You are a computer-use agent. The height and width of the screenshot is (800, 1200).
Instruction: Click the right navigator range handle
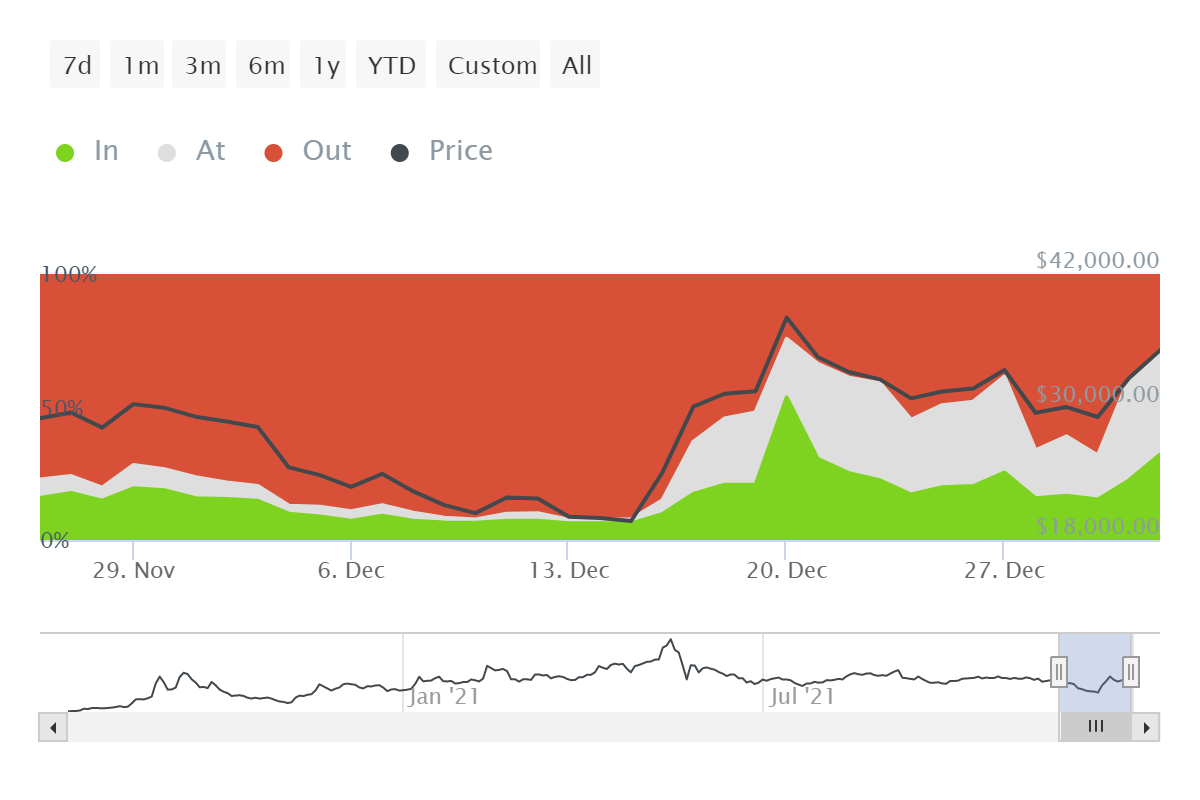(1131, 672)
